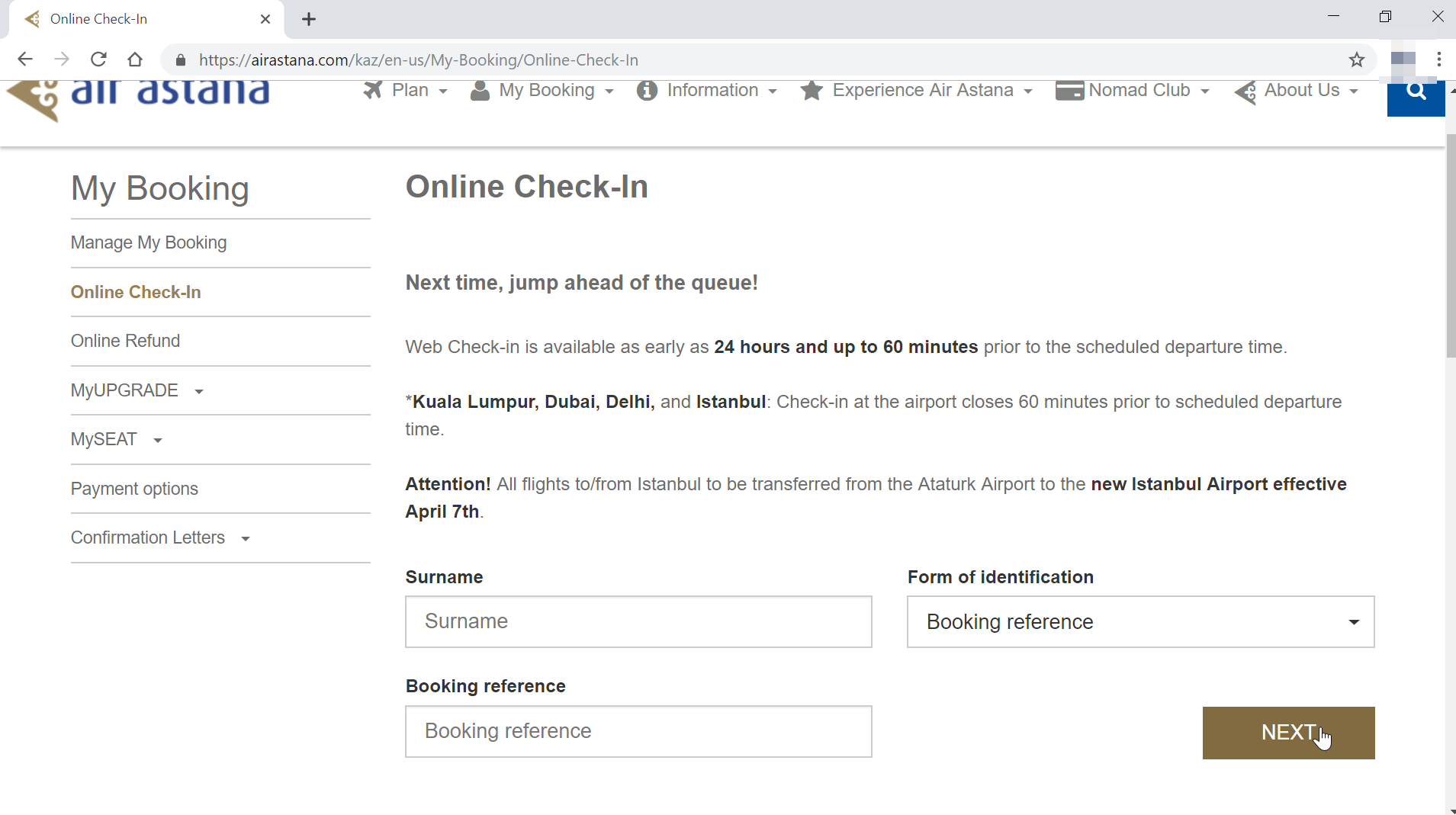
Task: Open Payment options page
Action: [x=134, y=489]
